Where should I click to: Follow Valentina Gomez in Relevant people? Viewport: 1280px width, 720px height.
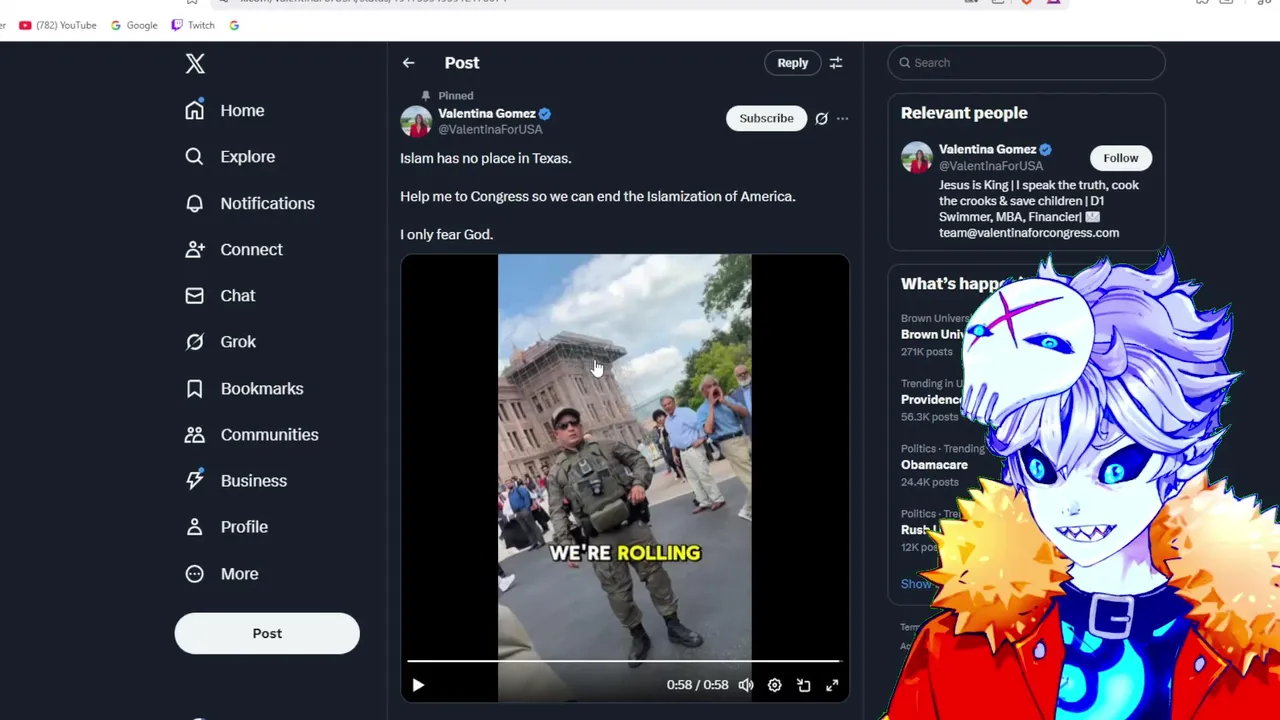coord(1121,158)
